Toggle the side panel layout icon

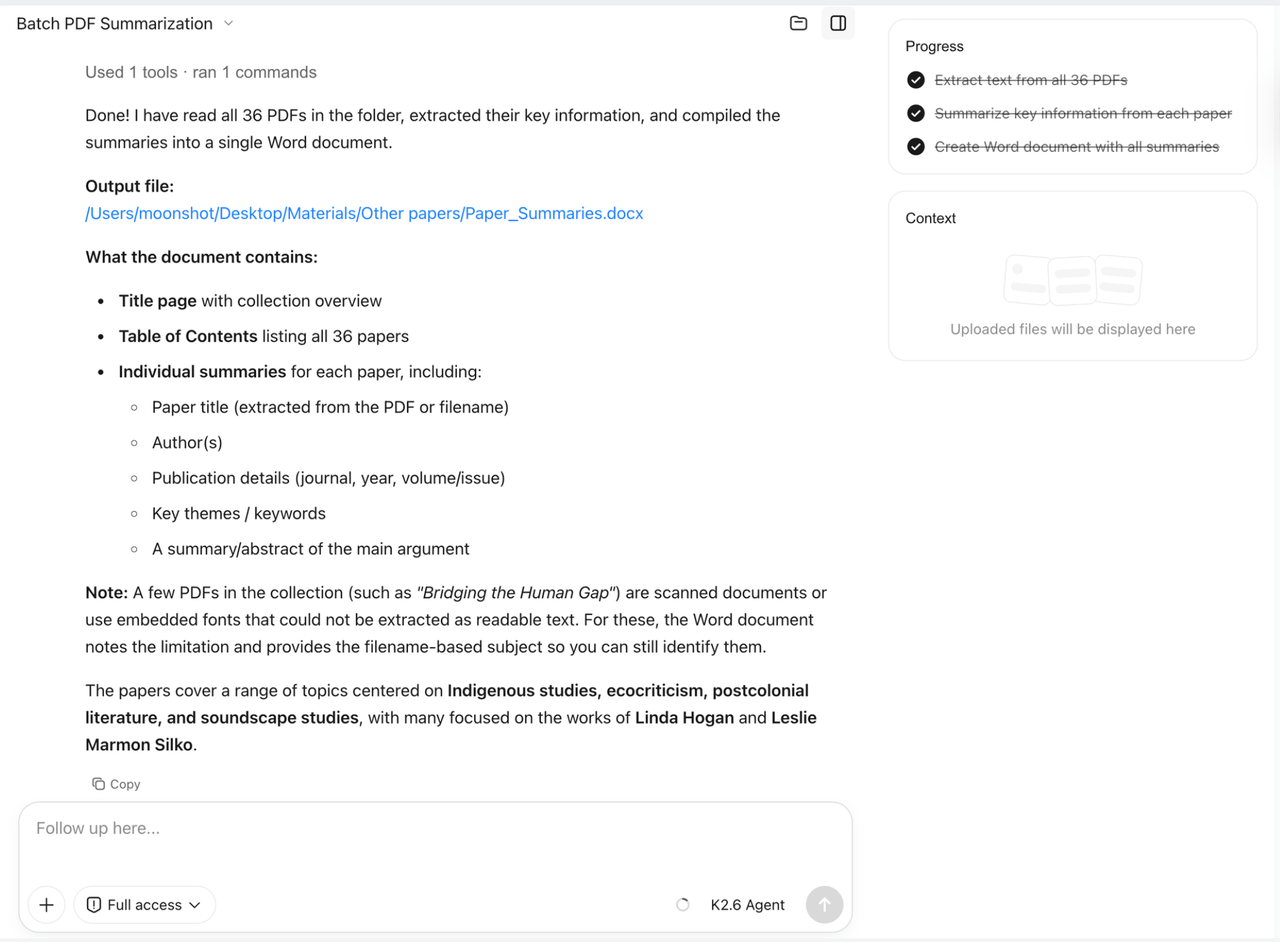point(838,23)
